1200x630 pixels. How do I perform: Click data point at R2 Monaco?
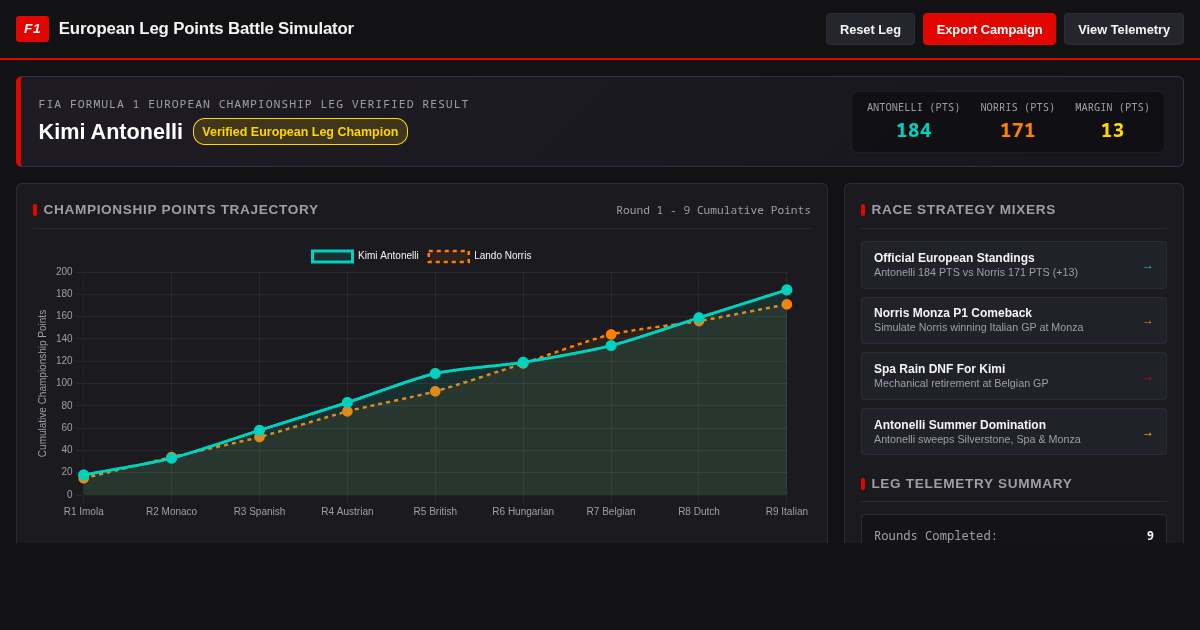[x=171, y=457]
